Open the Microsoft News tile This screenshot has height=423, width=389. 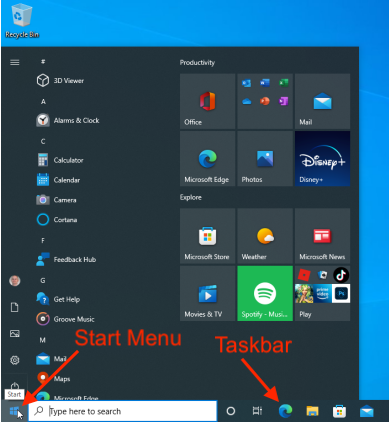[x=322, y=236]
